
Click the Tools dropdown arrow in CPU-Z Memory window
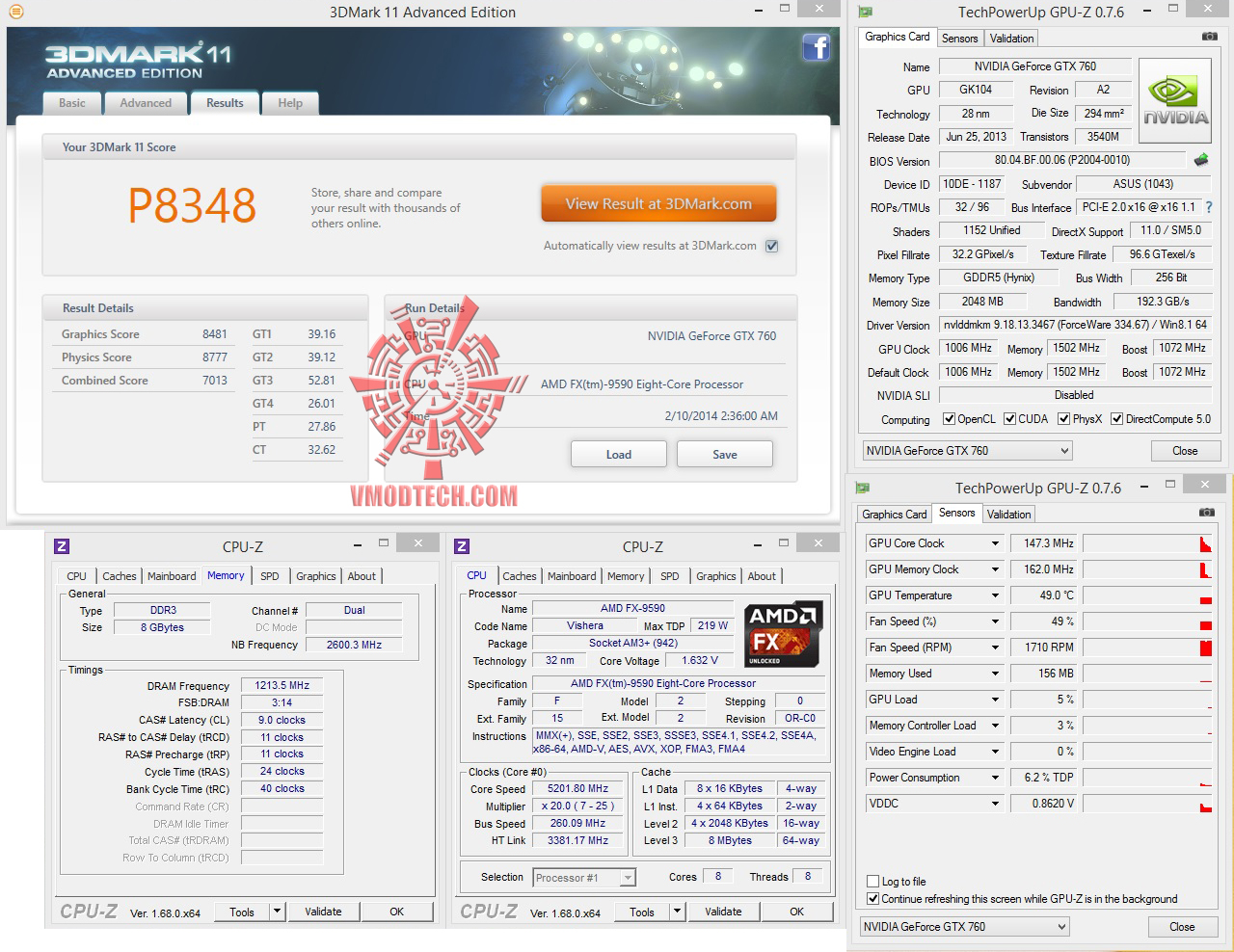277,912
